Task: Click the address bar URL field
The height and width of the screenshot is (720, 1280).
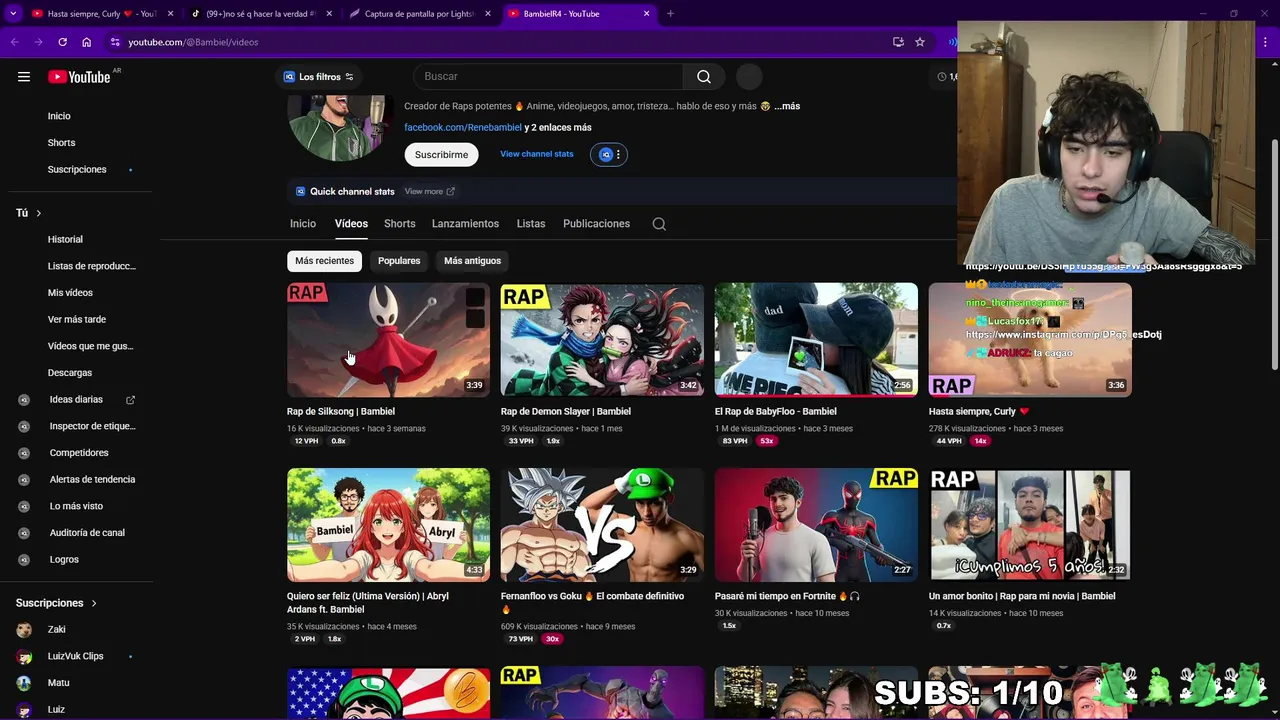Action: pos(500,42)
